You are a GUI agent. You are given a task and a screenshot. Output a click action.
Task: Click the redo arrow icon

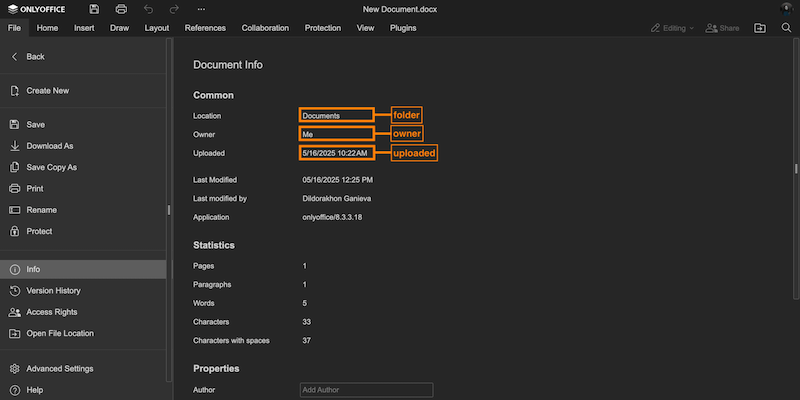174,9
